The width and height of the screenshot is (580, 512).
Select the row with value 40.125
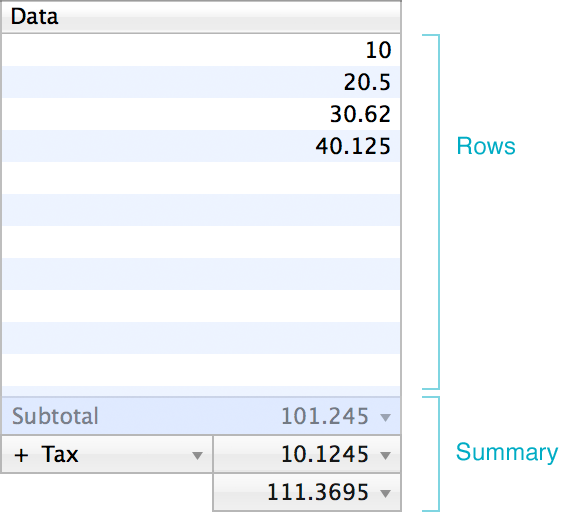[x=201, y=146]
